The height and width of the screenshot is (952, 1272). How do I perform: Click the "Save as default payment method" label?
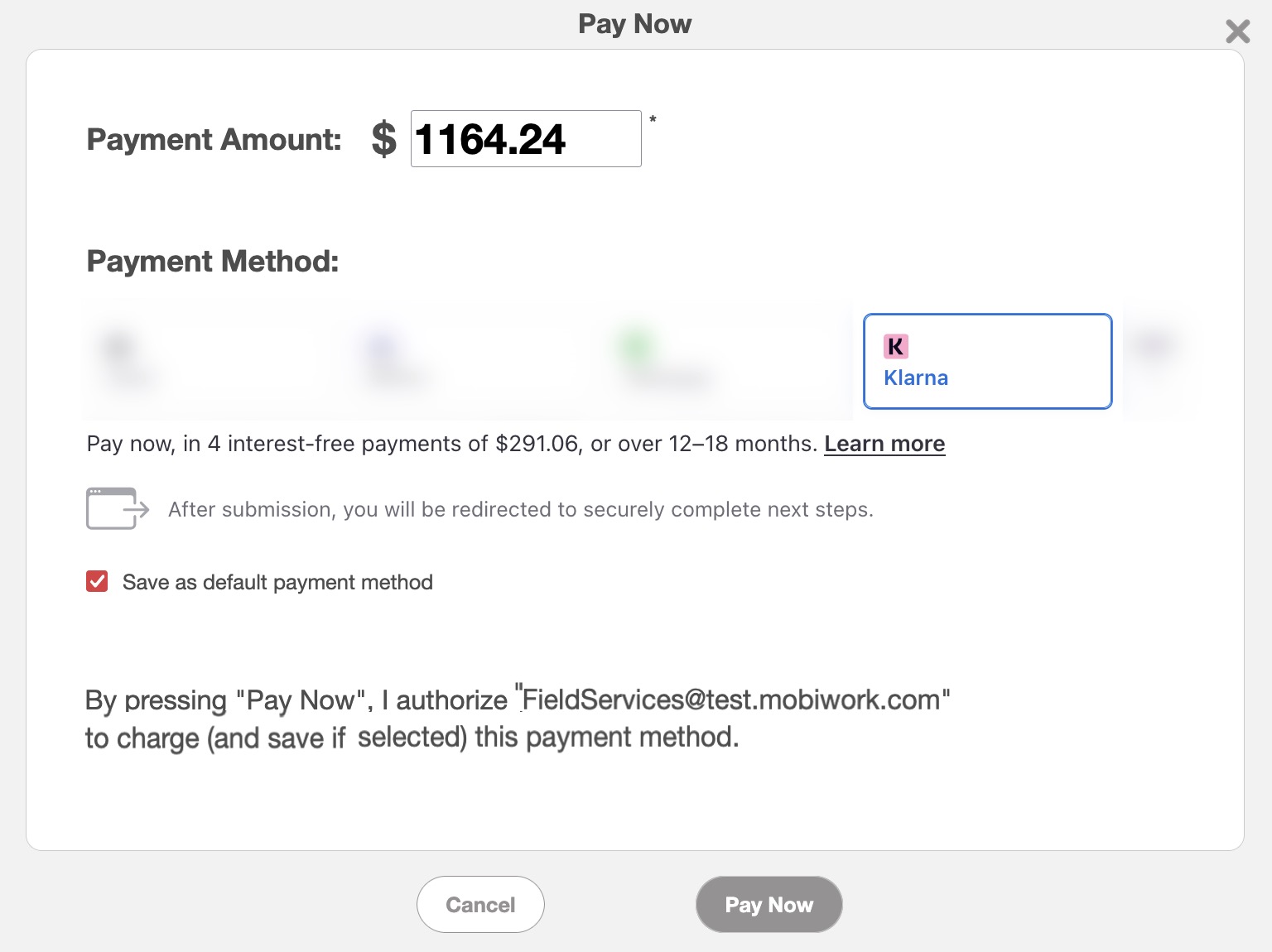(277, 583)
